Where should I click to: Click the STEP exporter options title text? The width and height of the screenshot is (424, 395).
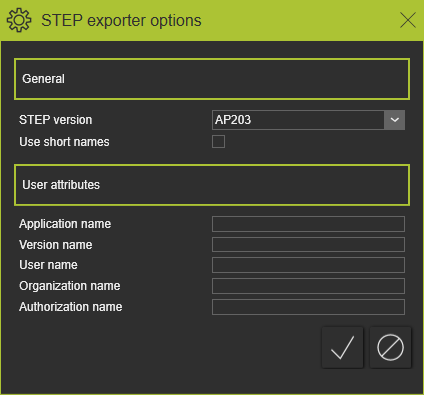tap(121, 21)
